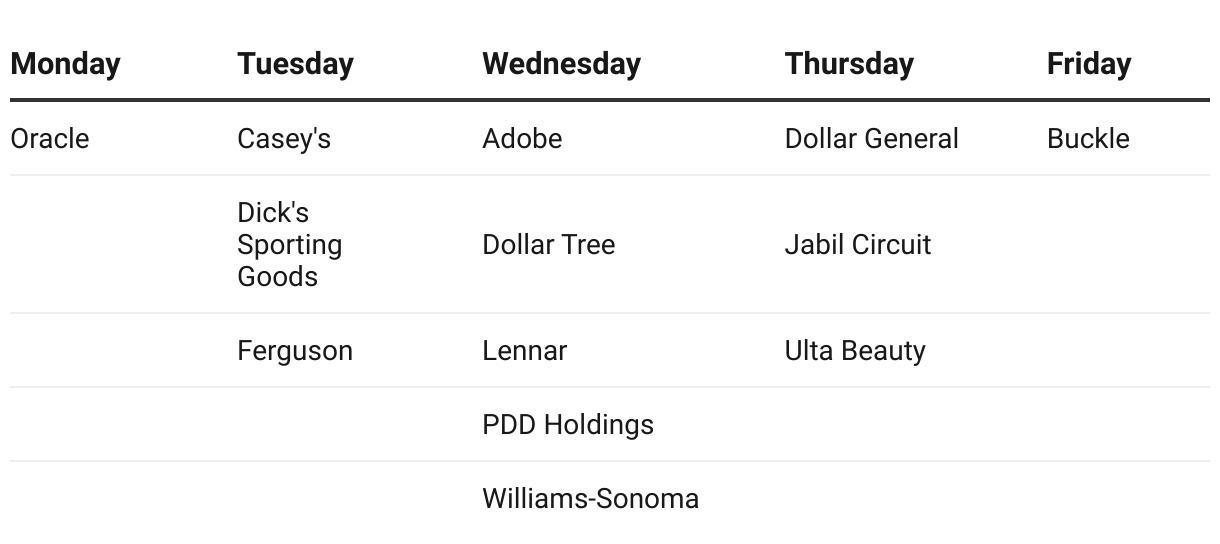
Task: Click the Wednesday column header
Action: tap(561, 64)
